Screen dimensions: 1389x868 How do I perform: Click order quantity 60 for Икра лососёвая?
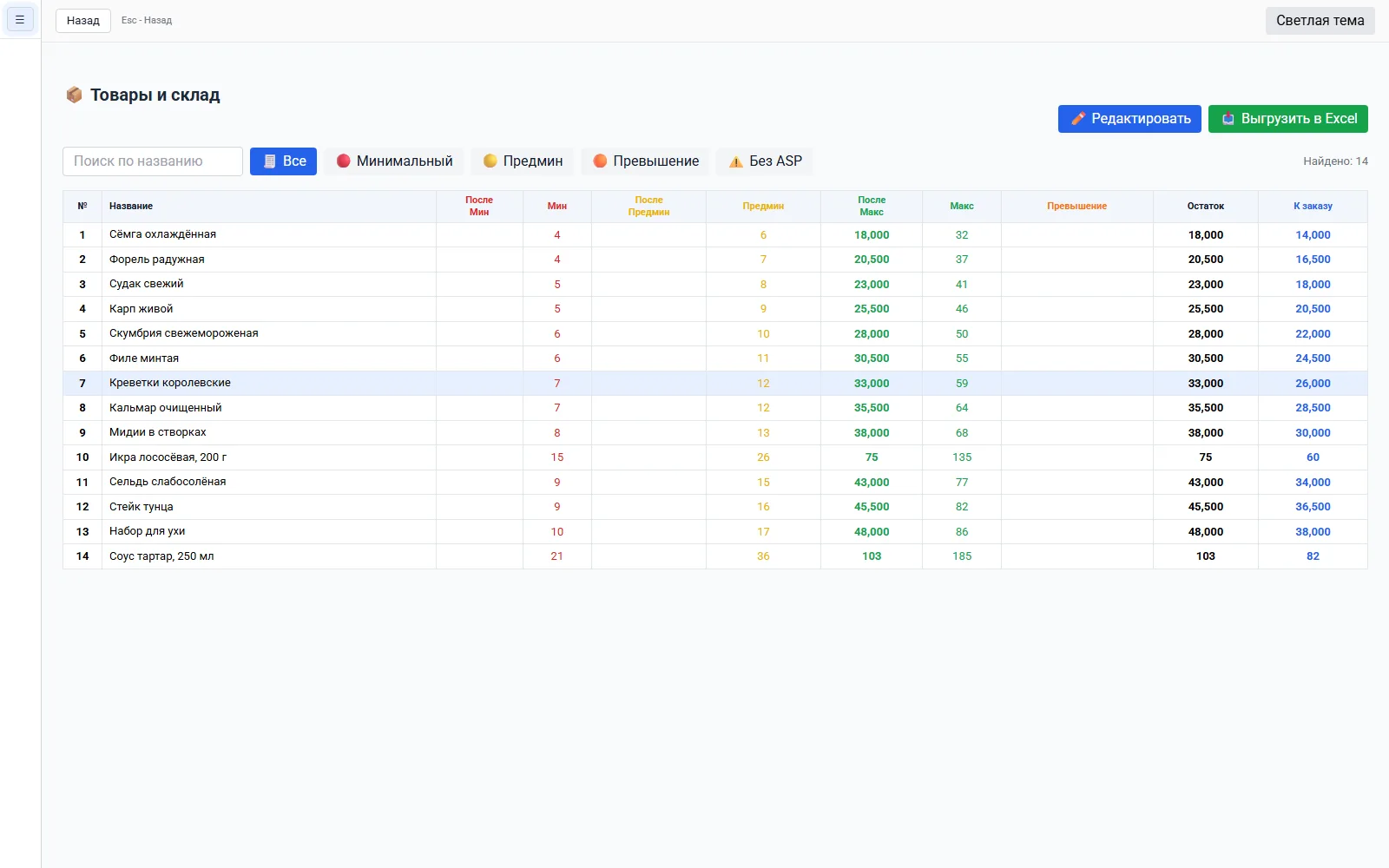click(1313, 457)
